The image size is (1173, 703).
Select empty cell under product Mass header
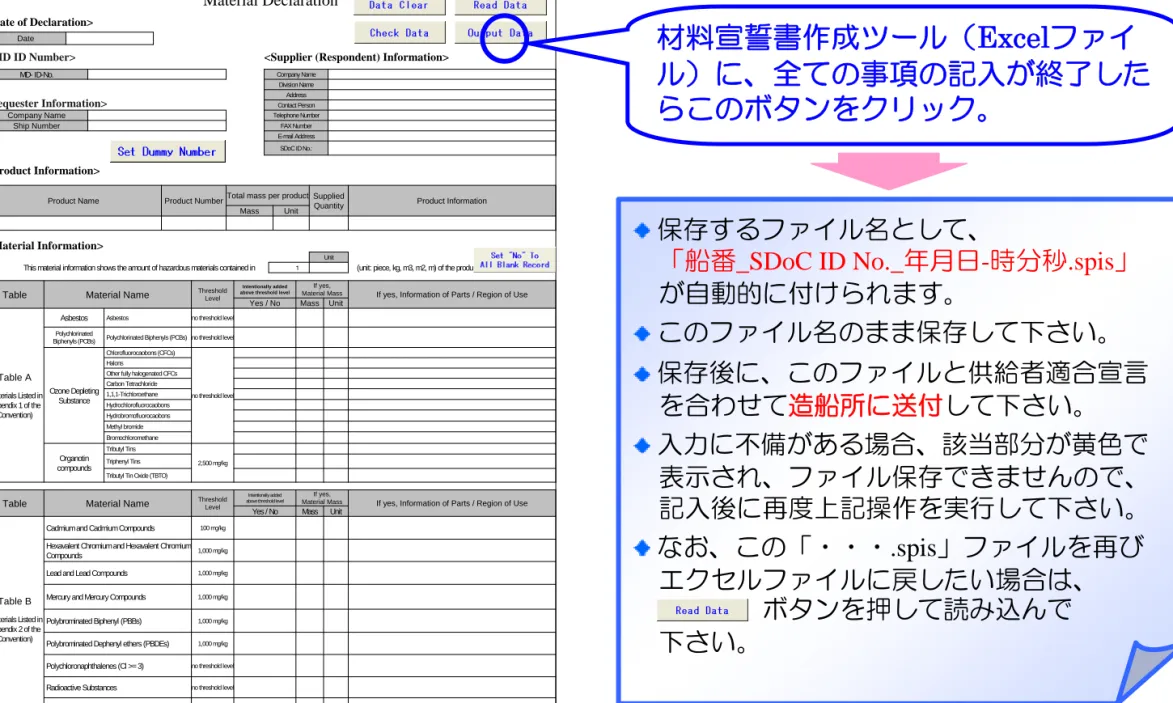[x=249, y=223]
